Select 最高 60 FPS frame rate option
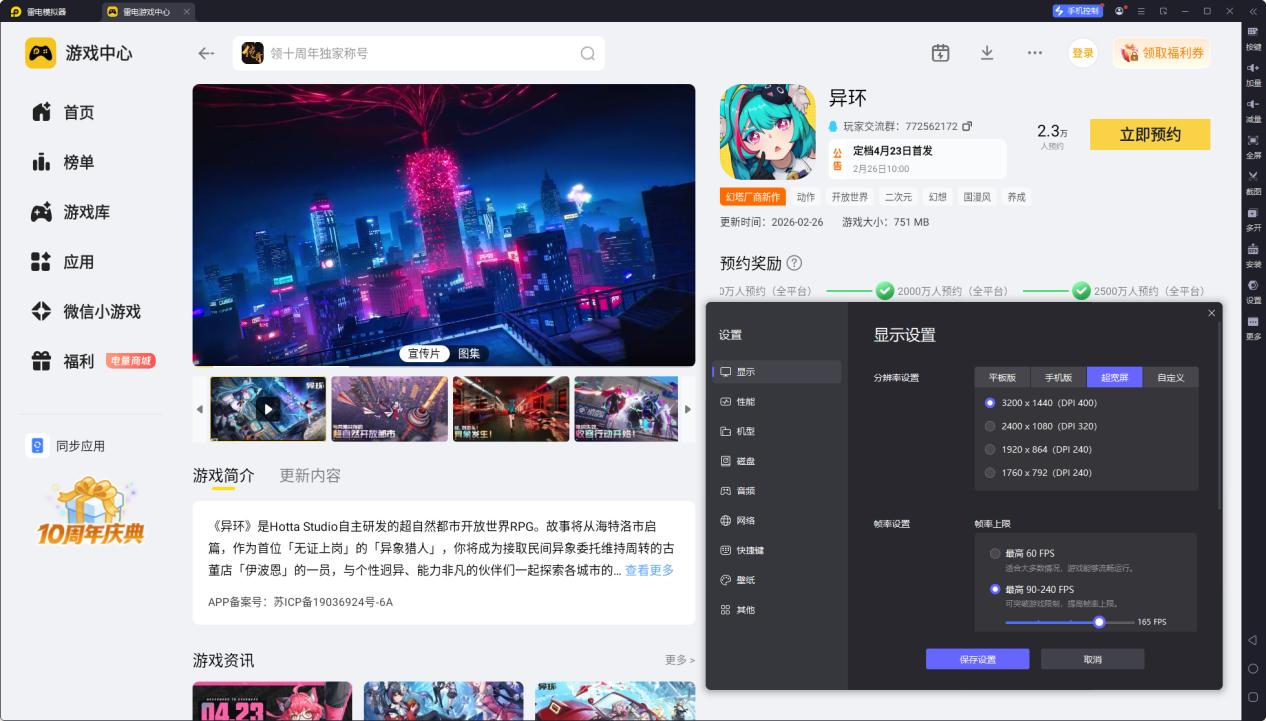The width and height of the screenshot is (1266, 721). [1022, 553]
